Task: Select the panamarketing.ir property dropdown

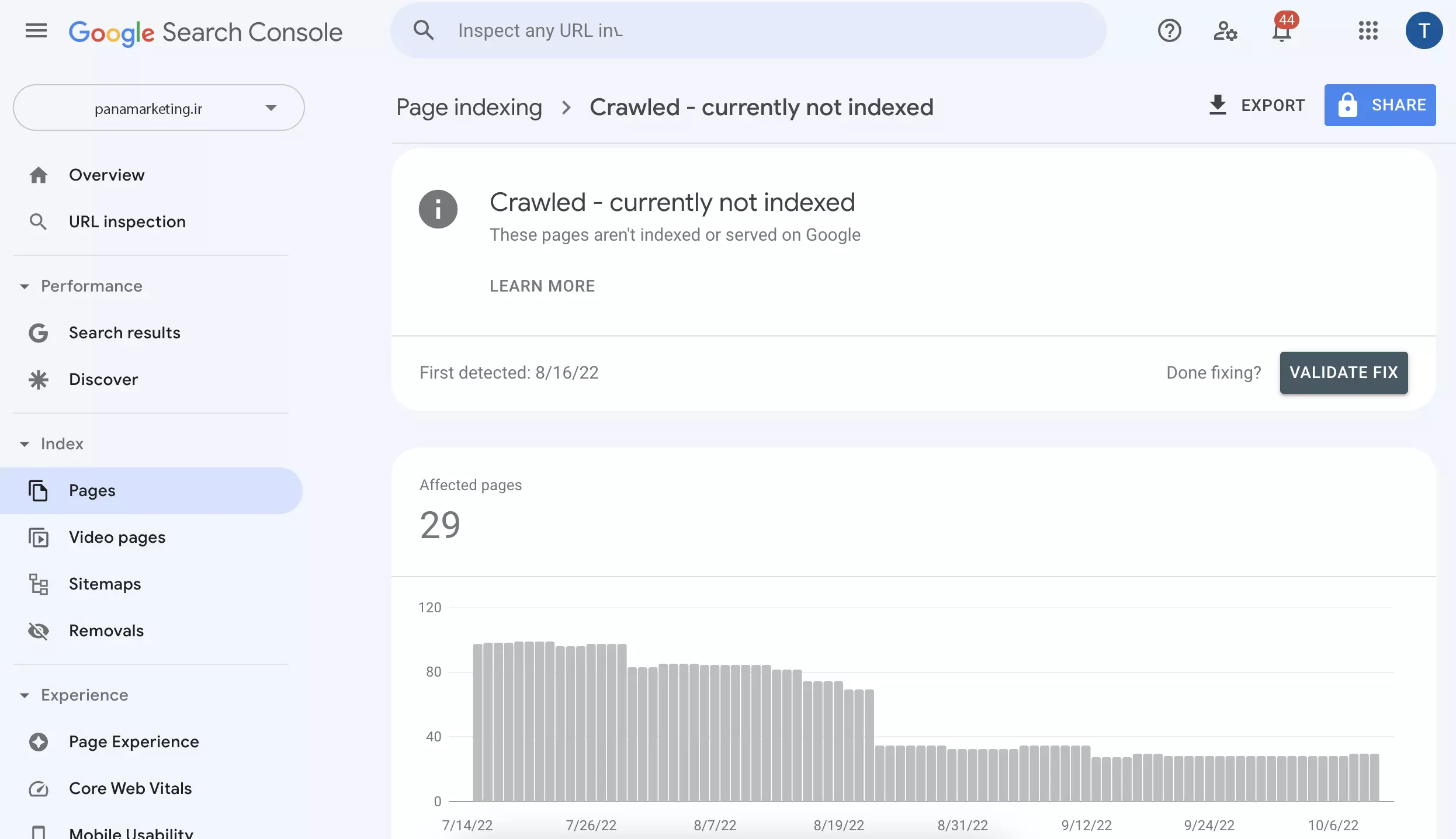Action: (x=159, y=107)
